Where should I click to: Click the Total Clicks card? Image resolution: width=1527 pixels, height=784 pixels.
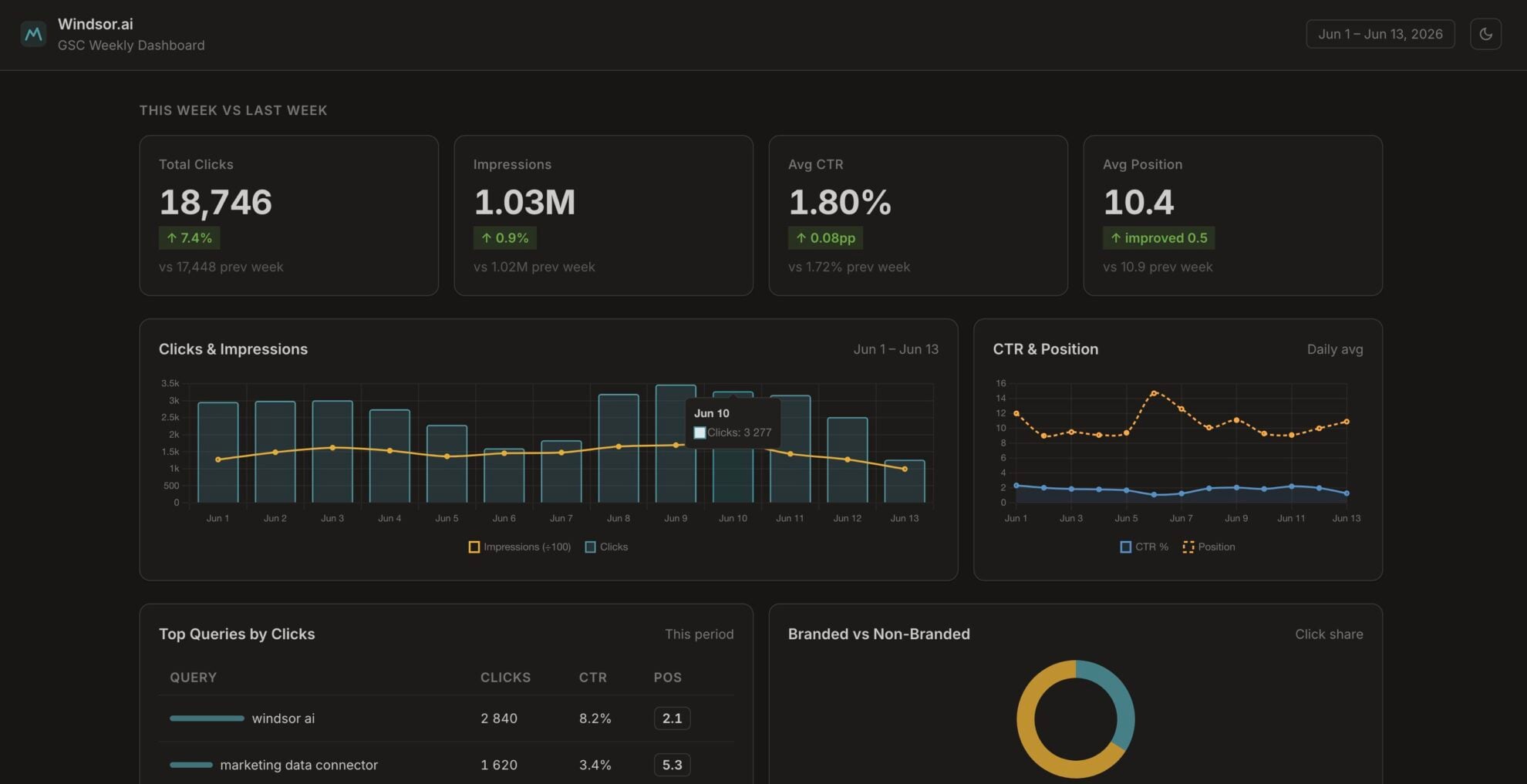point(288,215)
